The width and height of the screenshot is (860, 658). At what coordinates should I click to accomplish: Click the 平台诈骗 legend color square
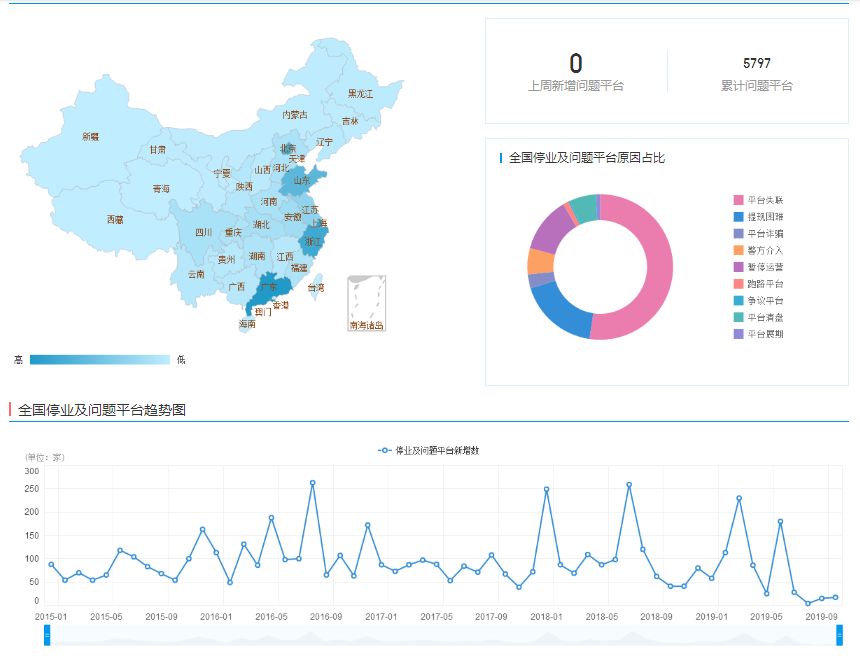point(739,233)
